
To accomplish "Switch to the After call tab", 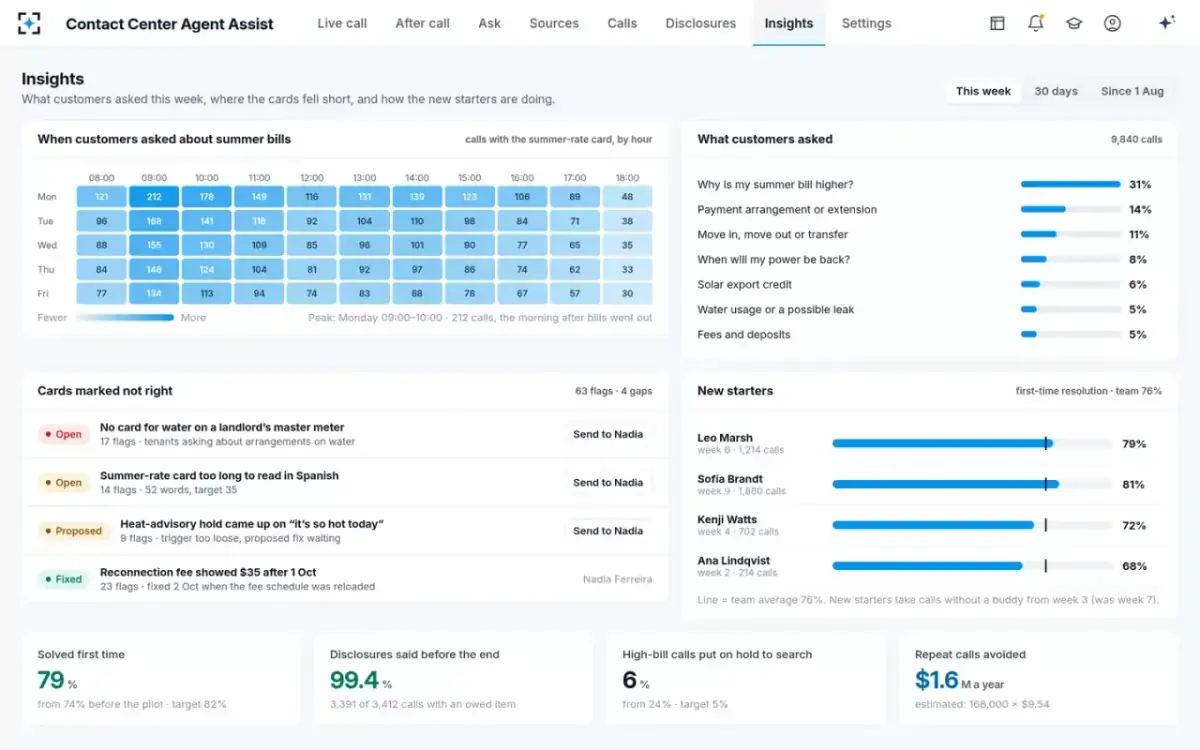I will [422, 23].
